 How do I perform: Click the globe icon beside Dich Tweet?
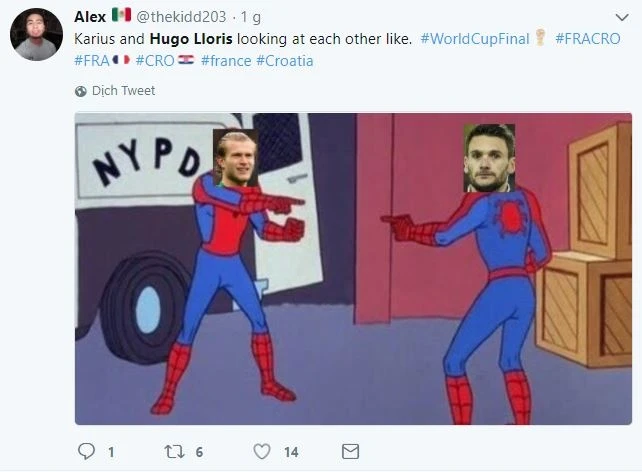81,91
